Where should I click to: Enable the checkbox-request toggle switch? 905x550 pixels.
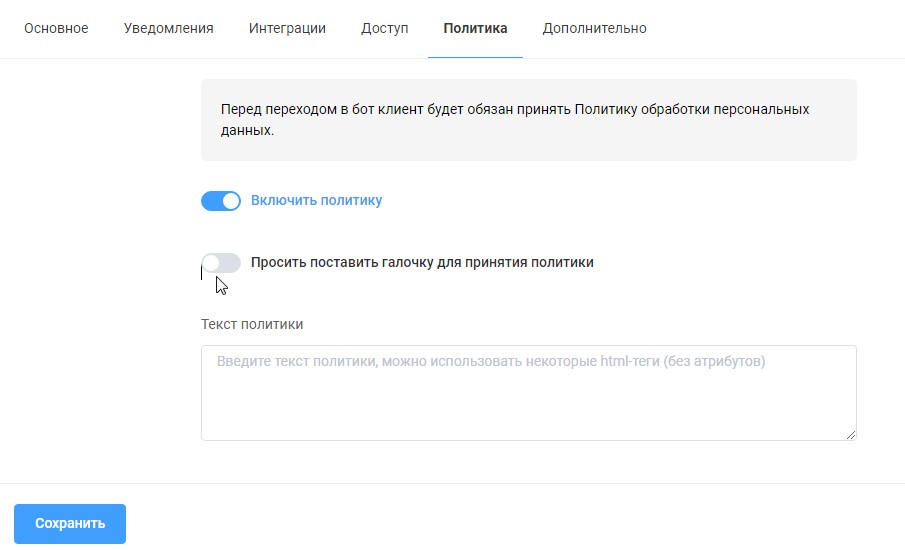coord(221,263)
